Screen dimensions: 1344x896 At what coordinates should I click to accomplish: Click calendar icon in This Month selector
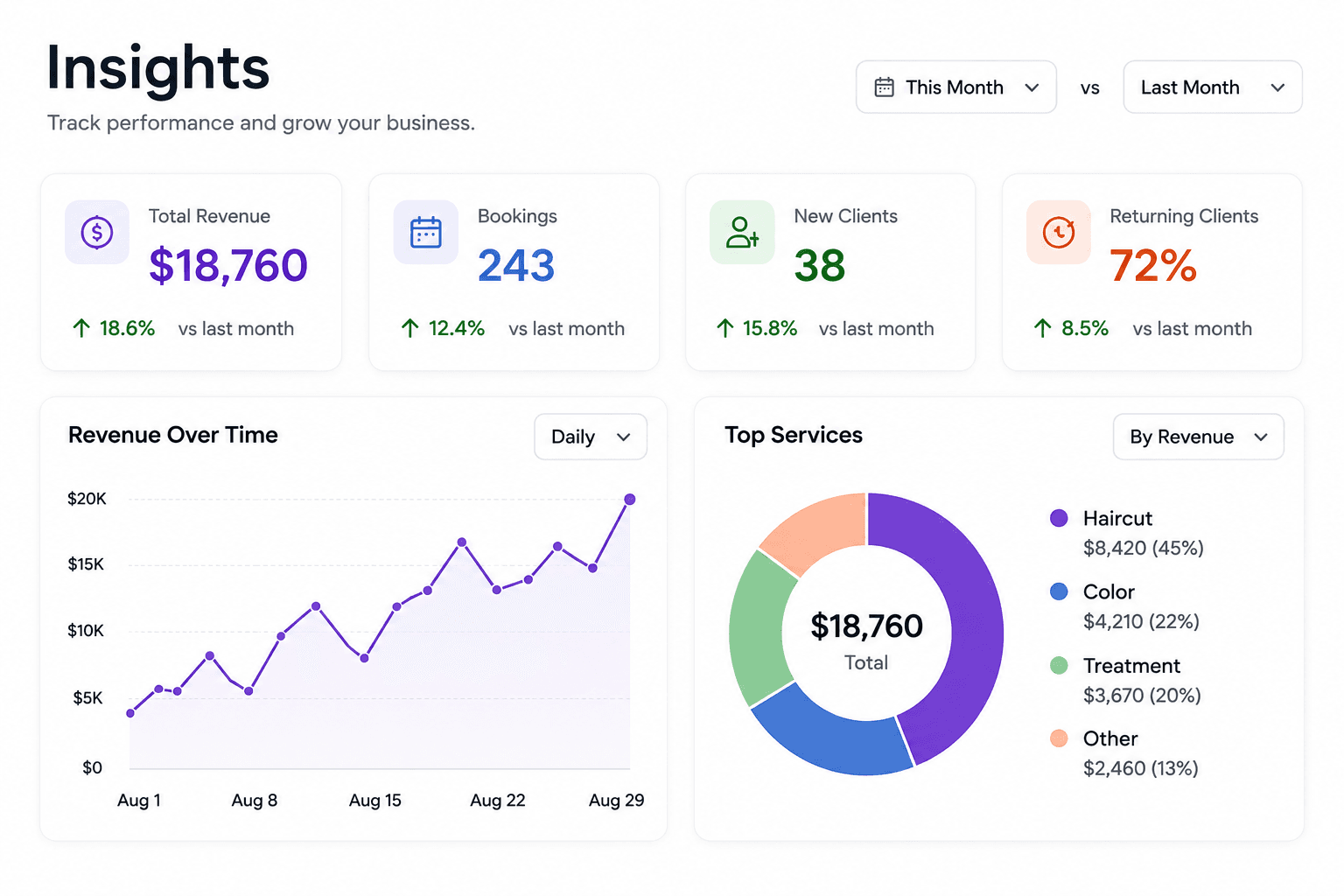tap(885, 87)
